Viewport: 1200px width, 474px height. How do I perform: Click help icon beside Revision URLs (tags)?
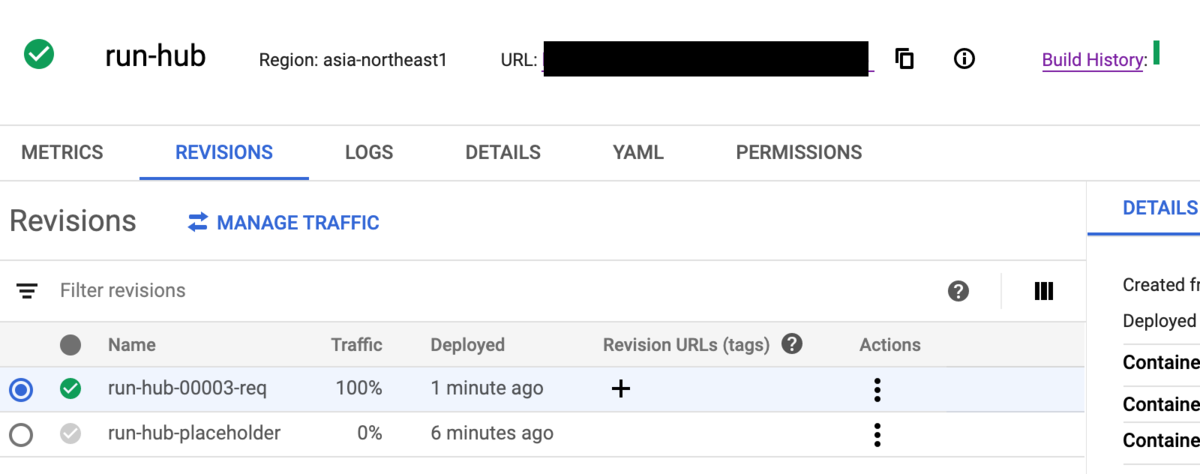point(792,344)
